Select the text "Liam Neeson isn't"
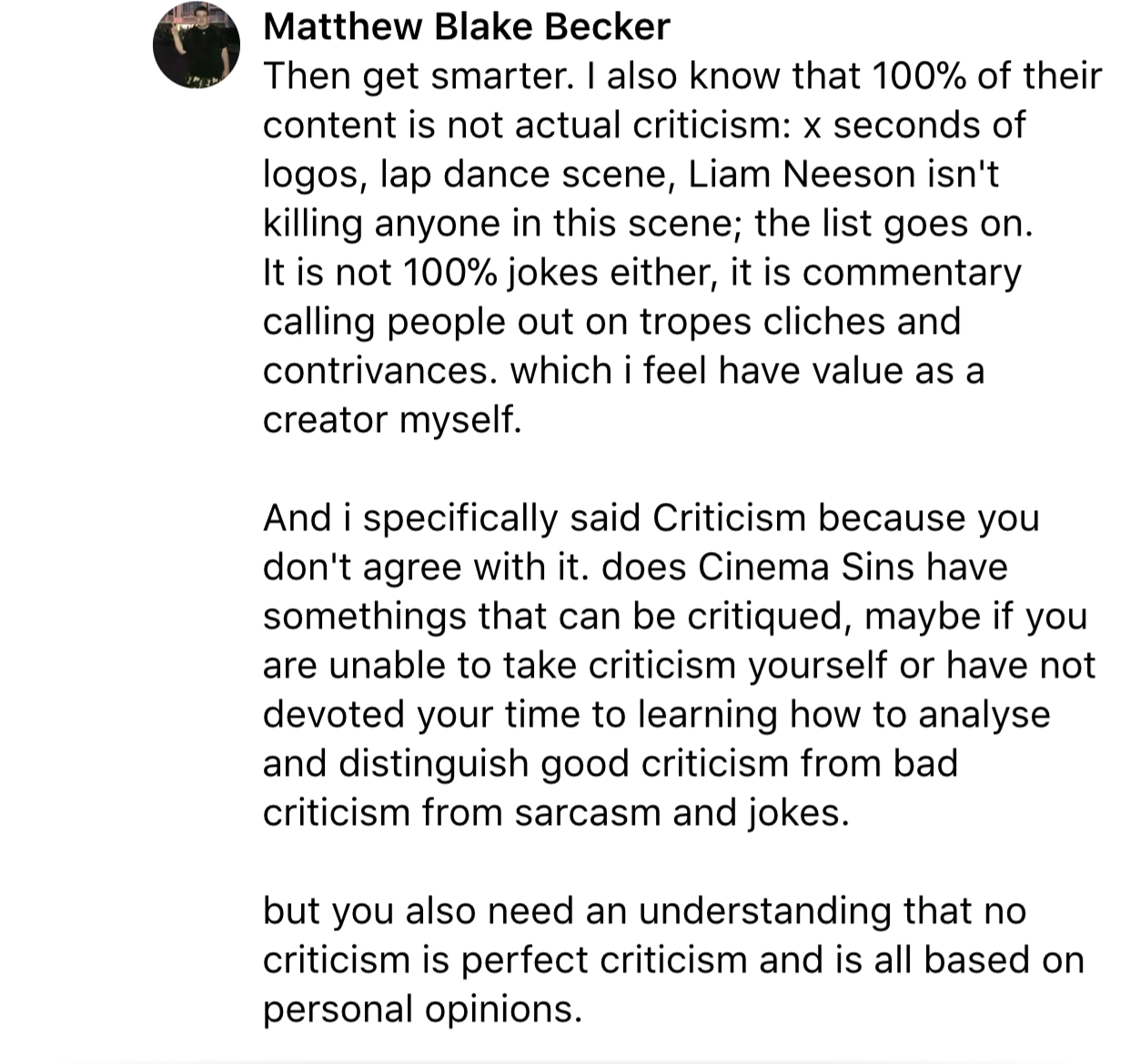Screen dimensions: 1130x1064 [x=843, y=174]
